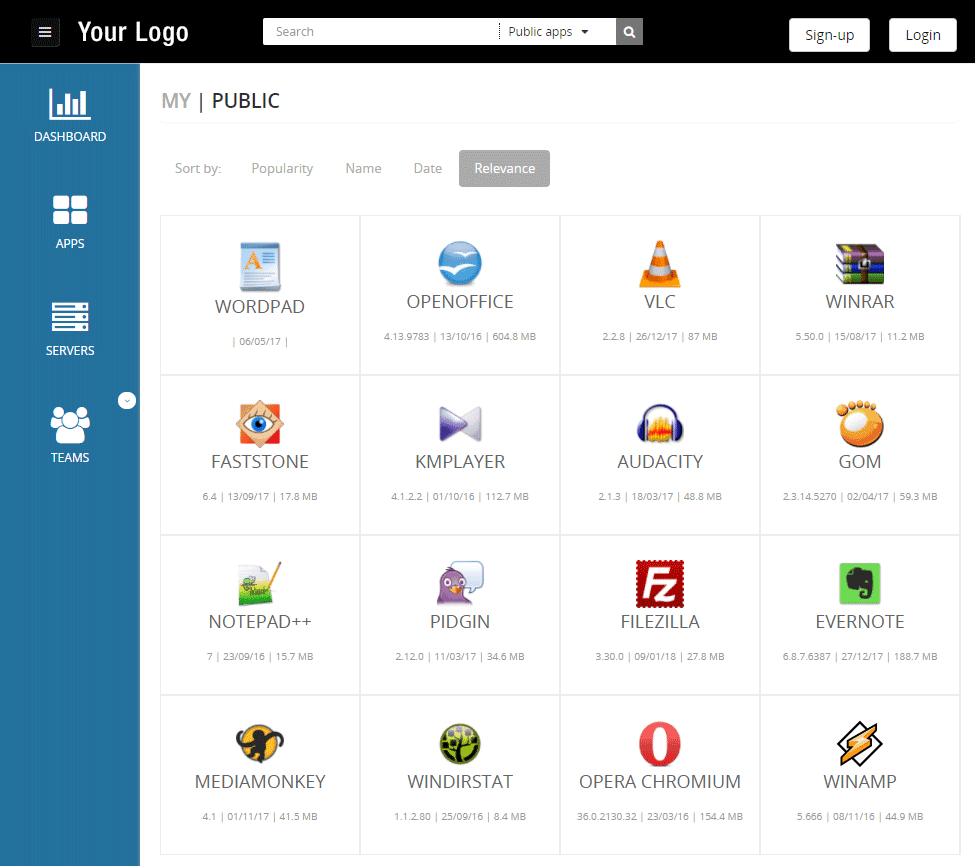This screenshot has width=976, height=866.
Task: Open the DASHBOARD sidebar label
Action: point(70,136)
